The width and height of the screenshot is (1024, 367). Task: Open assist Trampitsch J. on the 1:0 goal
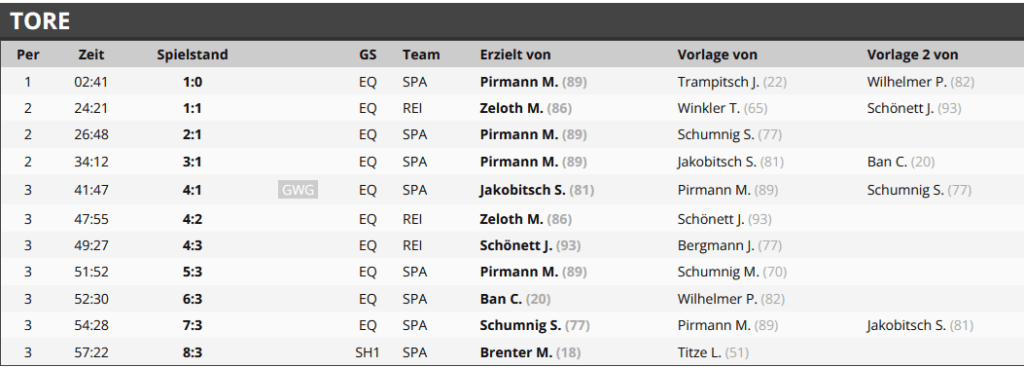coord(718,82)
